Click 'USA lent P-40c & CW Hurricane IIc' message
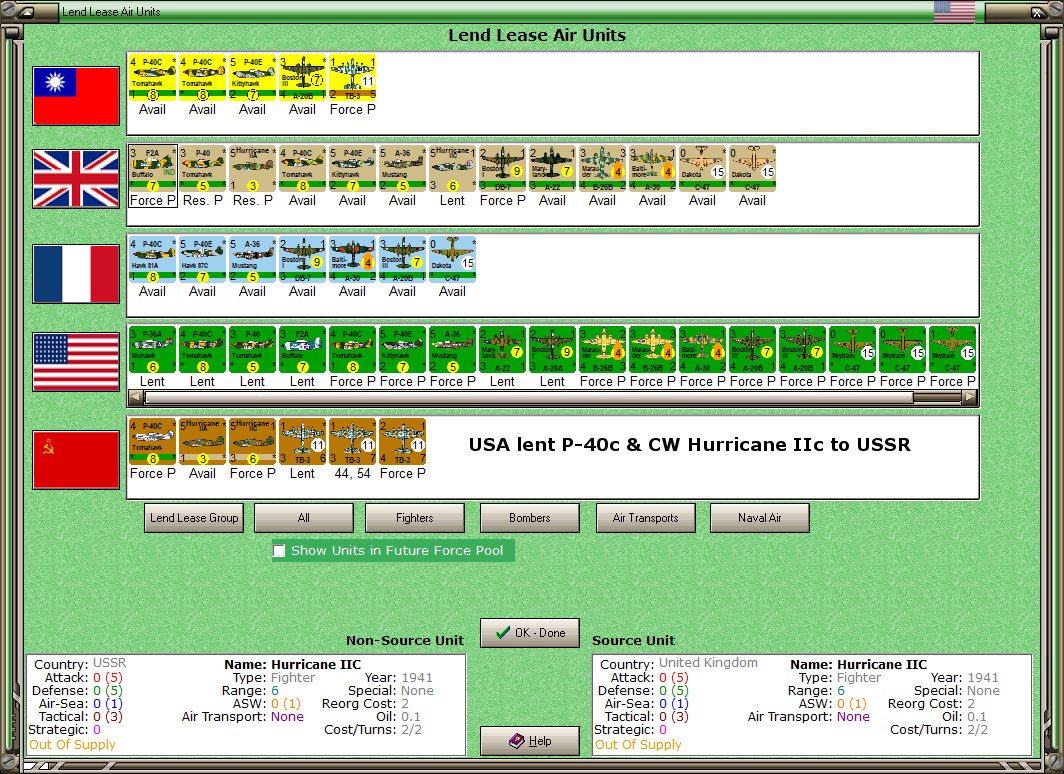 pyautogui.click(x=689, y=444)
